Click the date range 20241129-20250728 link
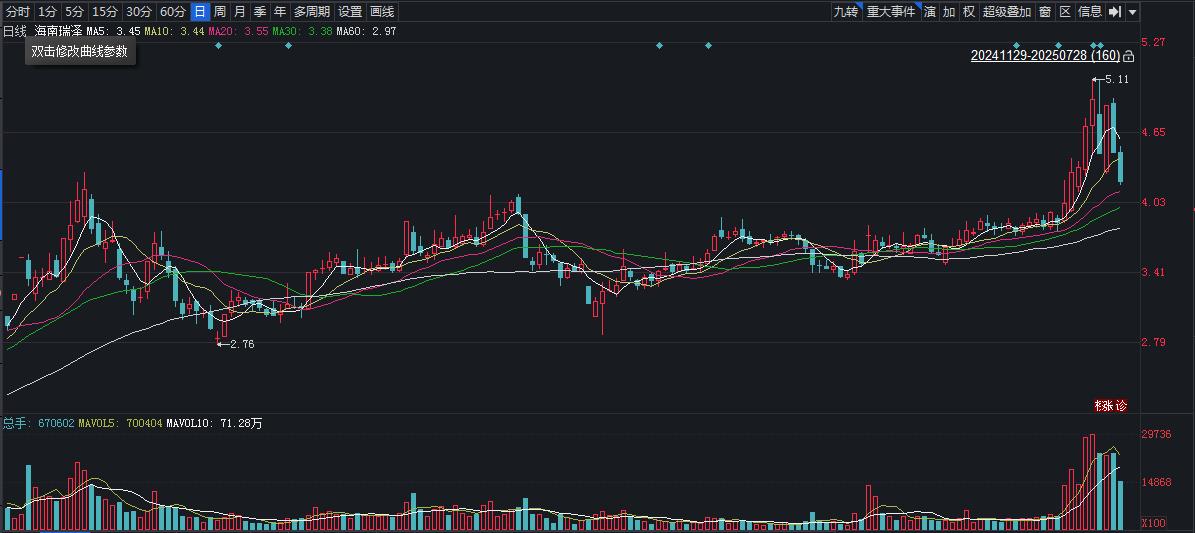Viewport: 1195px width, 533px height. [1045, 56]
